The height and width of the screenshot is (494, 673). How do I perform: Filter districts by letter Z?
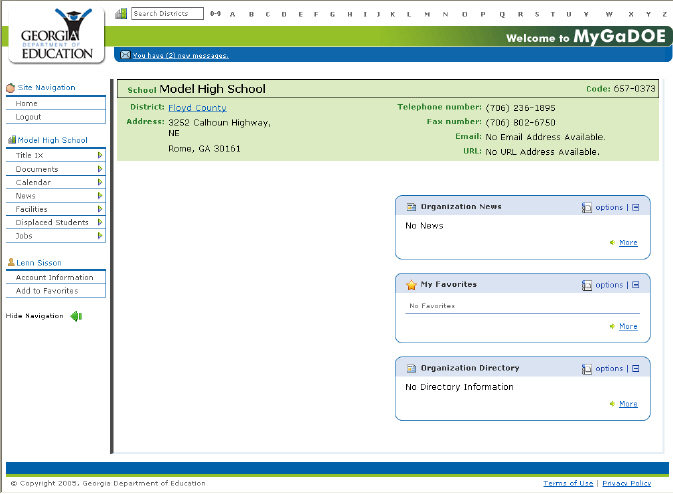click(664, 14)
